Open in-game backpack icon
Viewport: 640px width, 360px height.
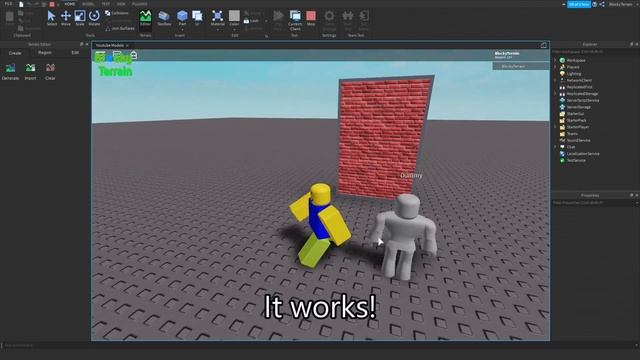pyautogui.click(x=133, y=55)
